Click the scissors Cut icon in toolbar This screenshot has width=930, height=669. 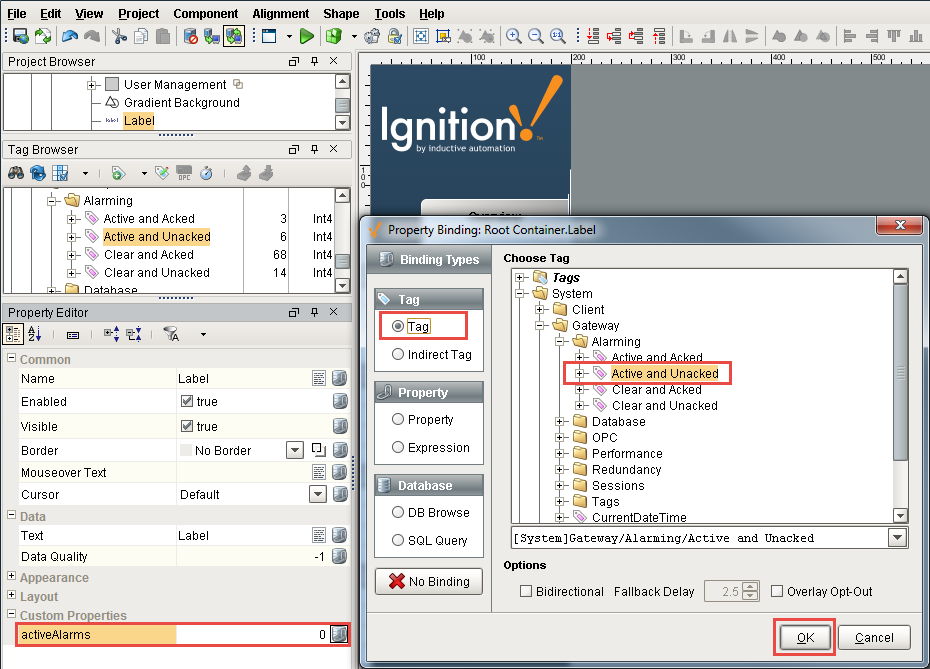tap(119, 37)
